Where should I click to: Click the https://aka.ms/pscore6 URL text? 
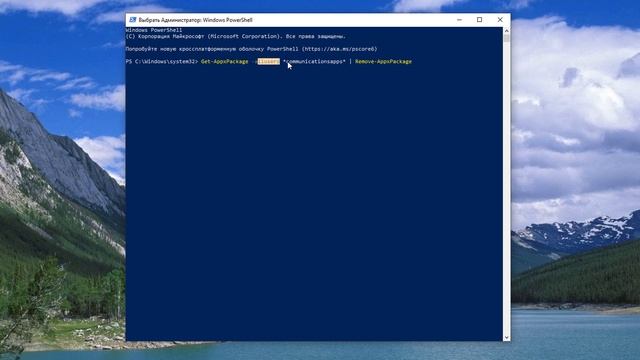coord(339,49)
